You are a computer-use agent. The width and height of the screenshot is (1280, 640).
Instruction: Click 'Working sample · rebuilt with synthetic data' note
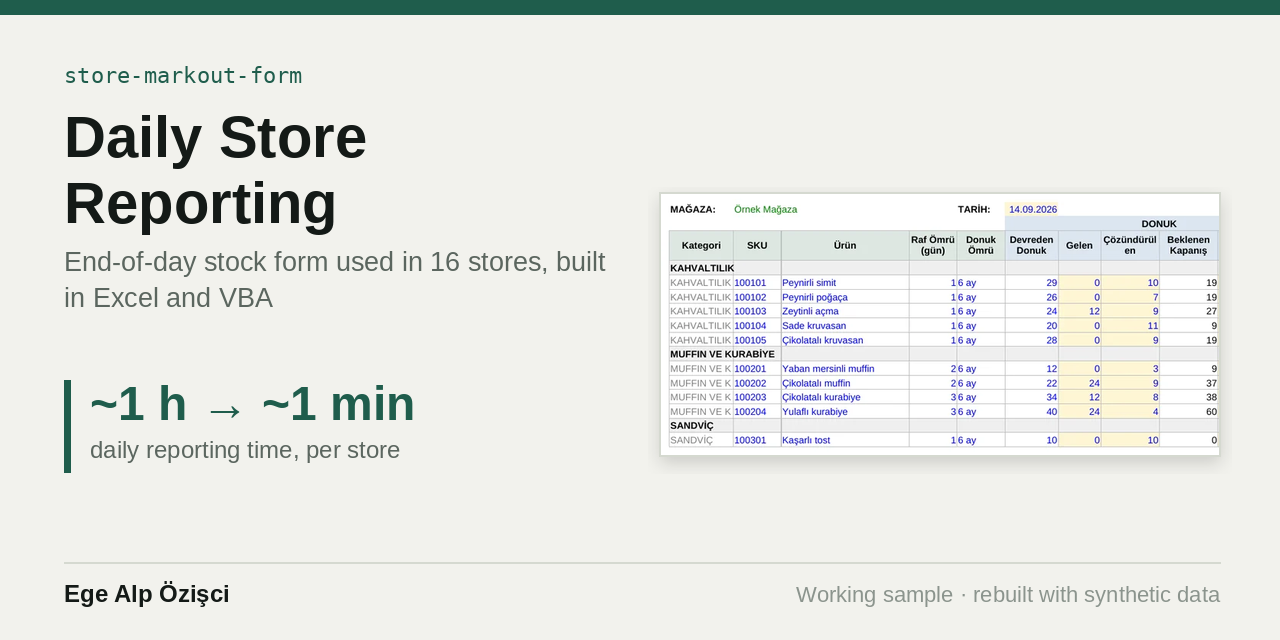click(1008, 595)
